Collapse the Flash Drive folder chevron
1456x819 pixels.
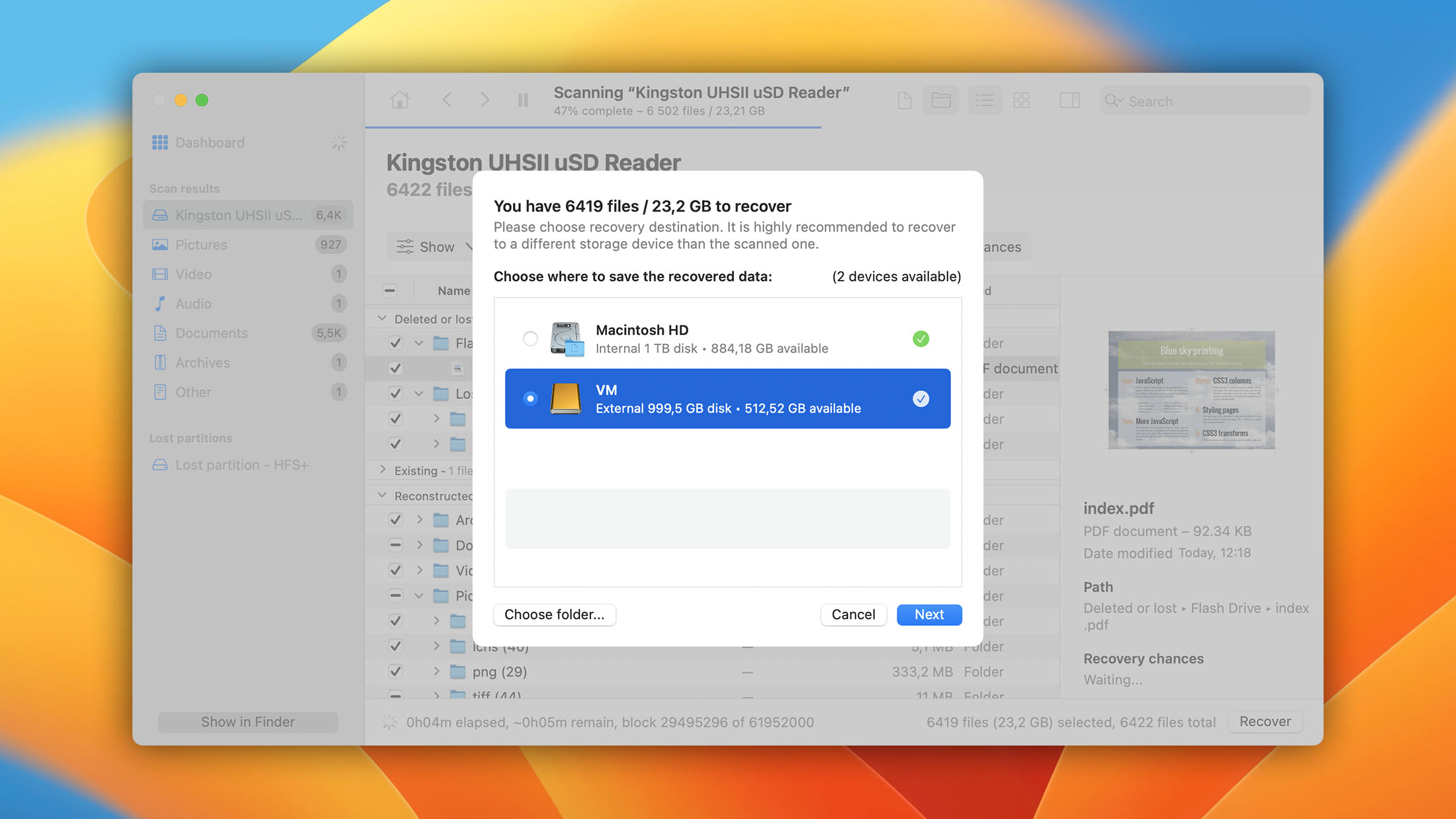point(419,343)
